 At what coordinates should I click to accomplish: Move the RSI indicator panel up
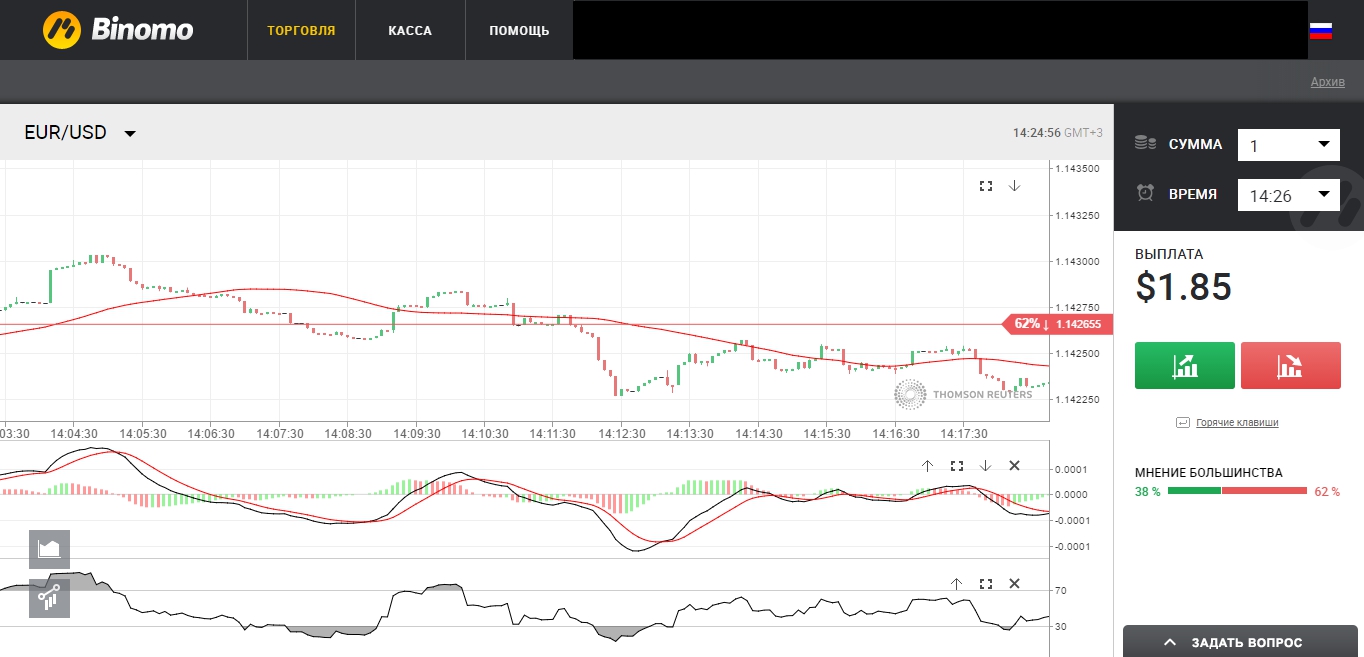[956, 584]
